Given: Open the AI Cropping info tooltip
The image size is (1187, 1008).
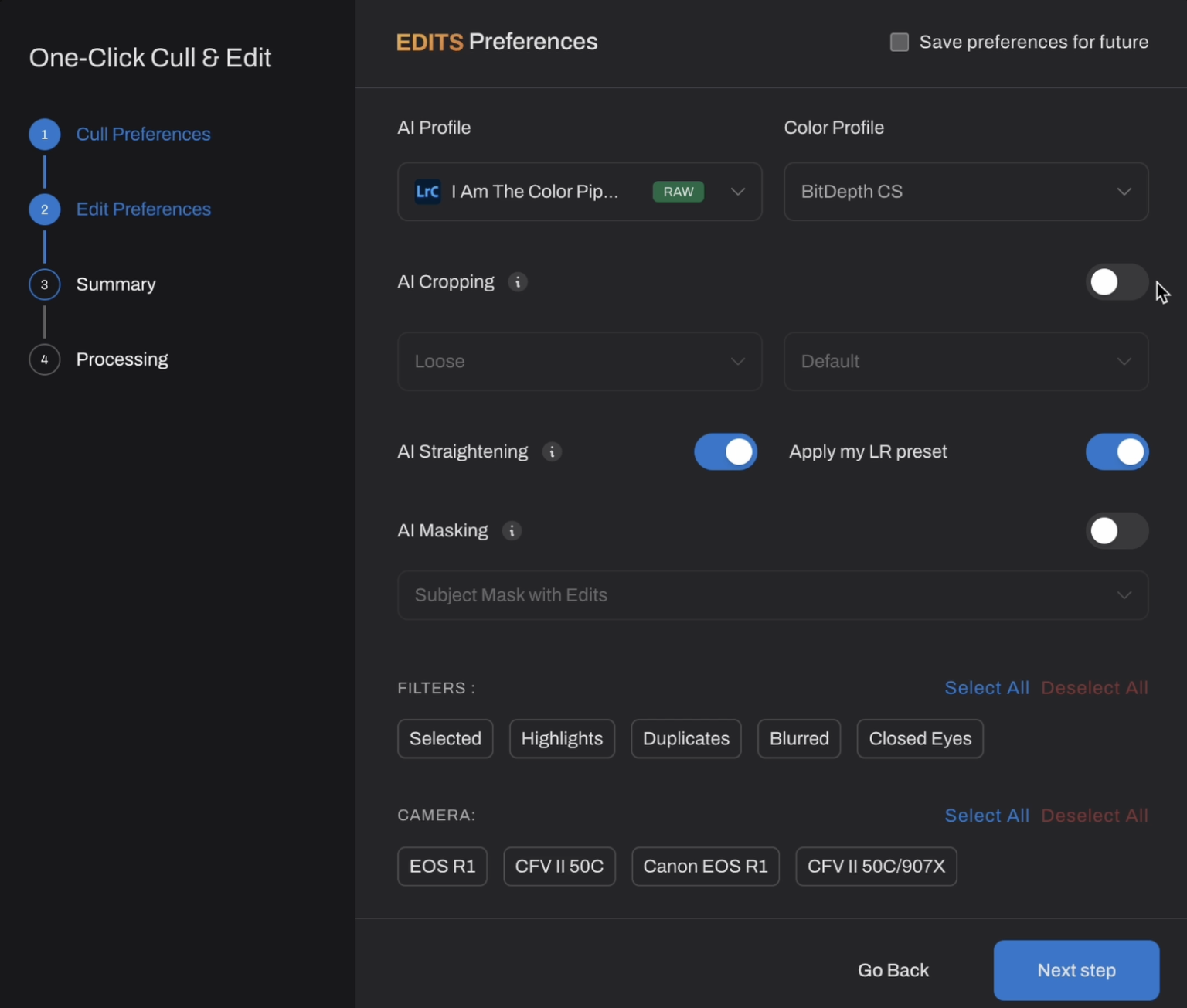Looking at the screenshot, I should [517, 282].
